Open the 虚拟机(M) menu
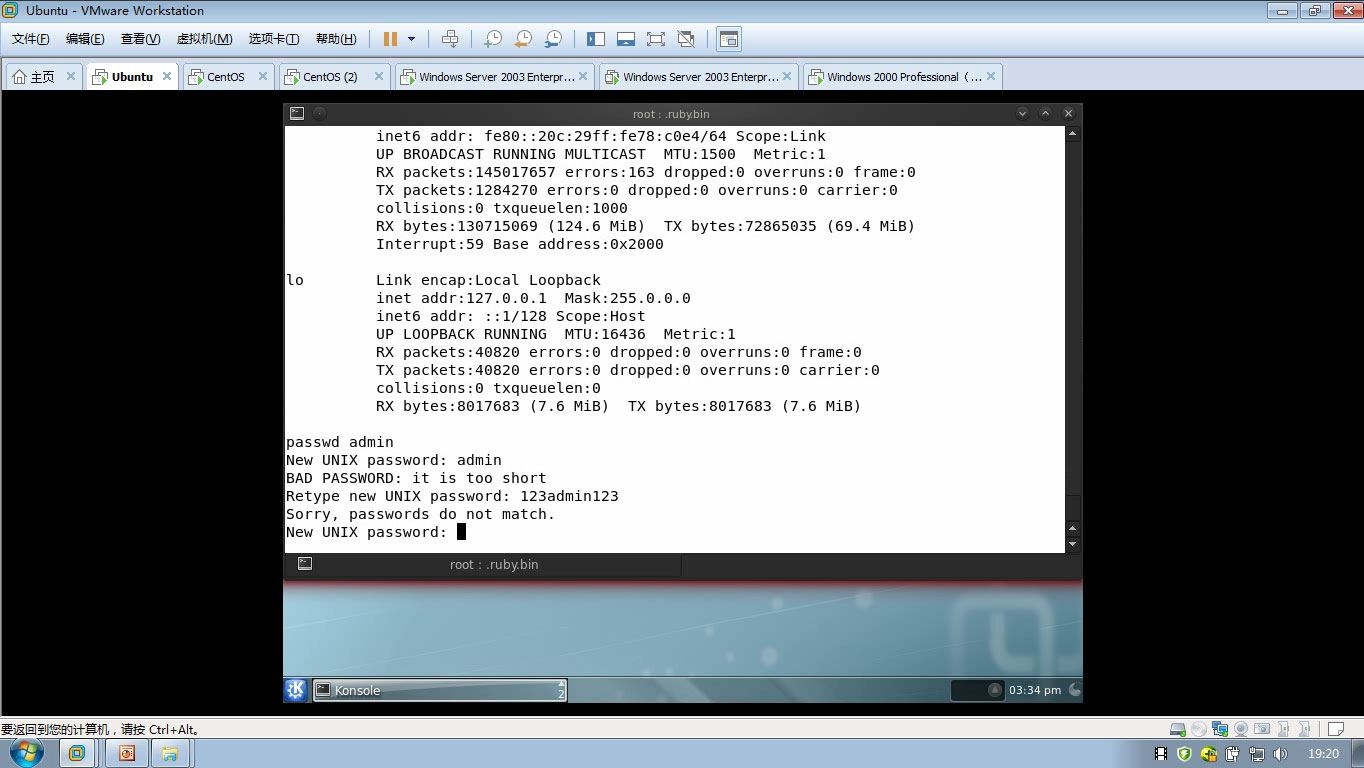Viewport: 1364px width, 768px height. point(204,39)
